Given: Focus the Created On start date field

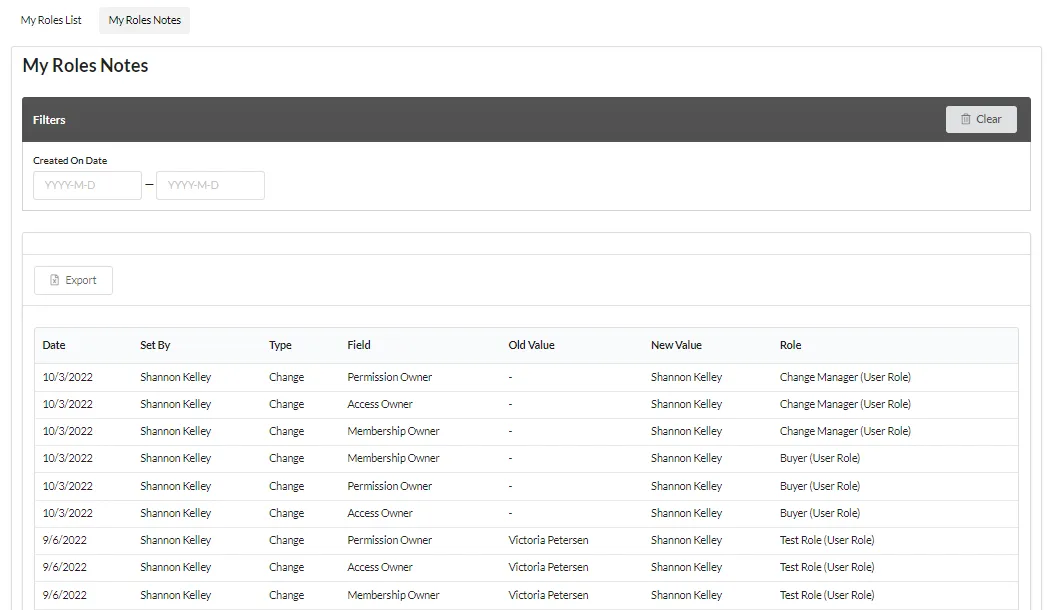Looking at the screenshot, I should [x=87, y=186].
